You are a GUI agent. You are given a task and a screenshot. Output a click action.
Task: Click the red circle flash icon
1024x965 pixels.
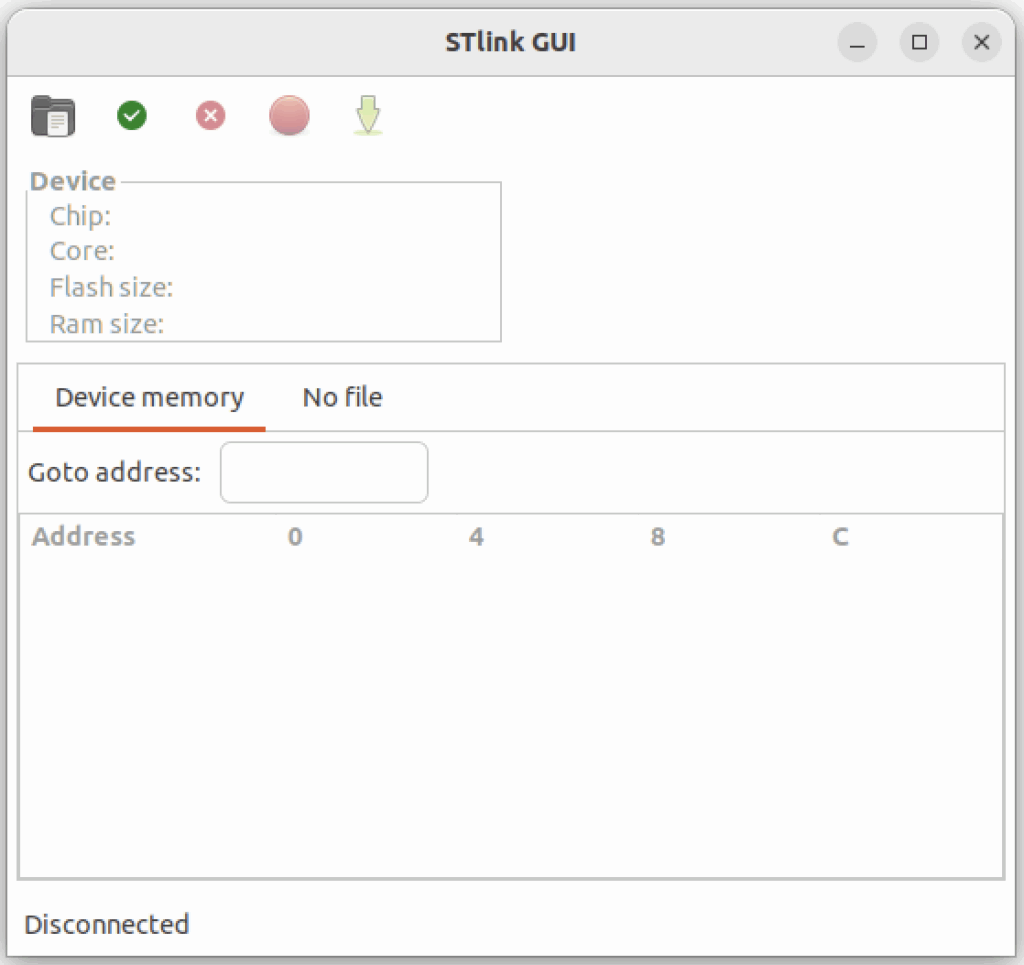pos(289,116)
